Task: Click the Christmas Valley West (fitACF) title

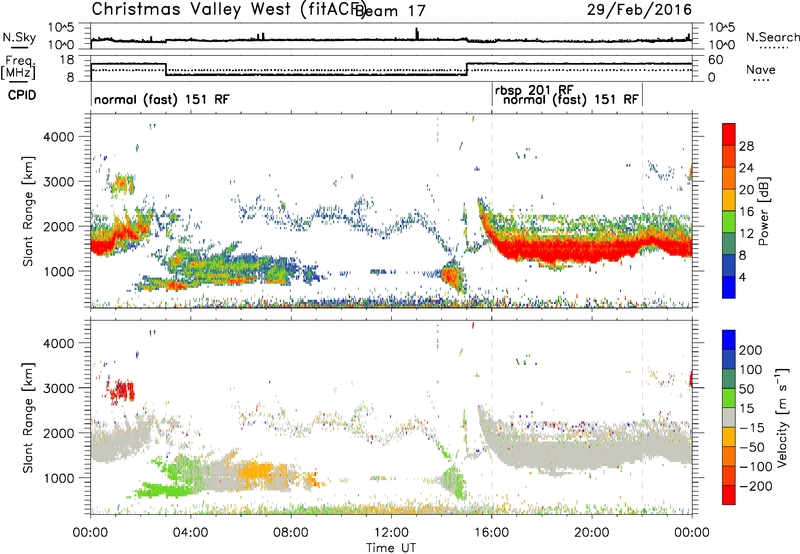Action: (x=228, y=9)
